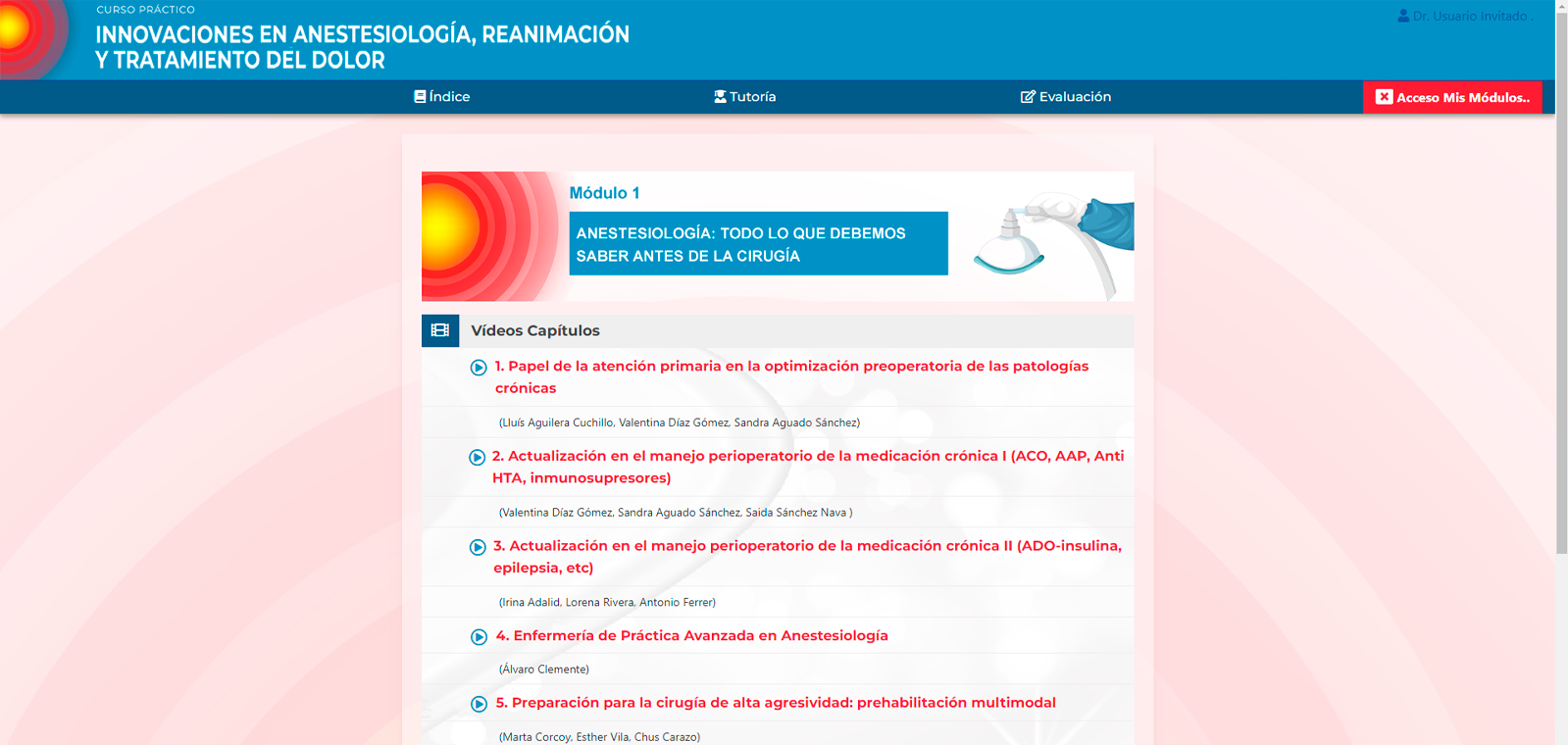Image resolution: width=1568 pixels, height=745 pixels.
Task: Click the play icon beside chapter 1
Action: 479,368
